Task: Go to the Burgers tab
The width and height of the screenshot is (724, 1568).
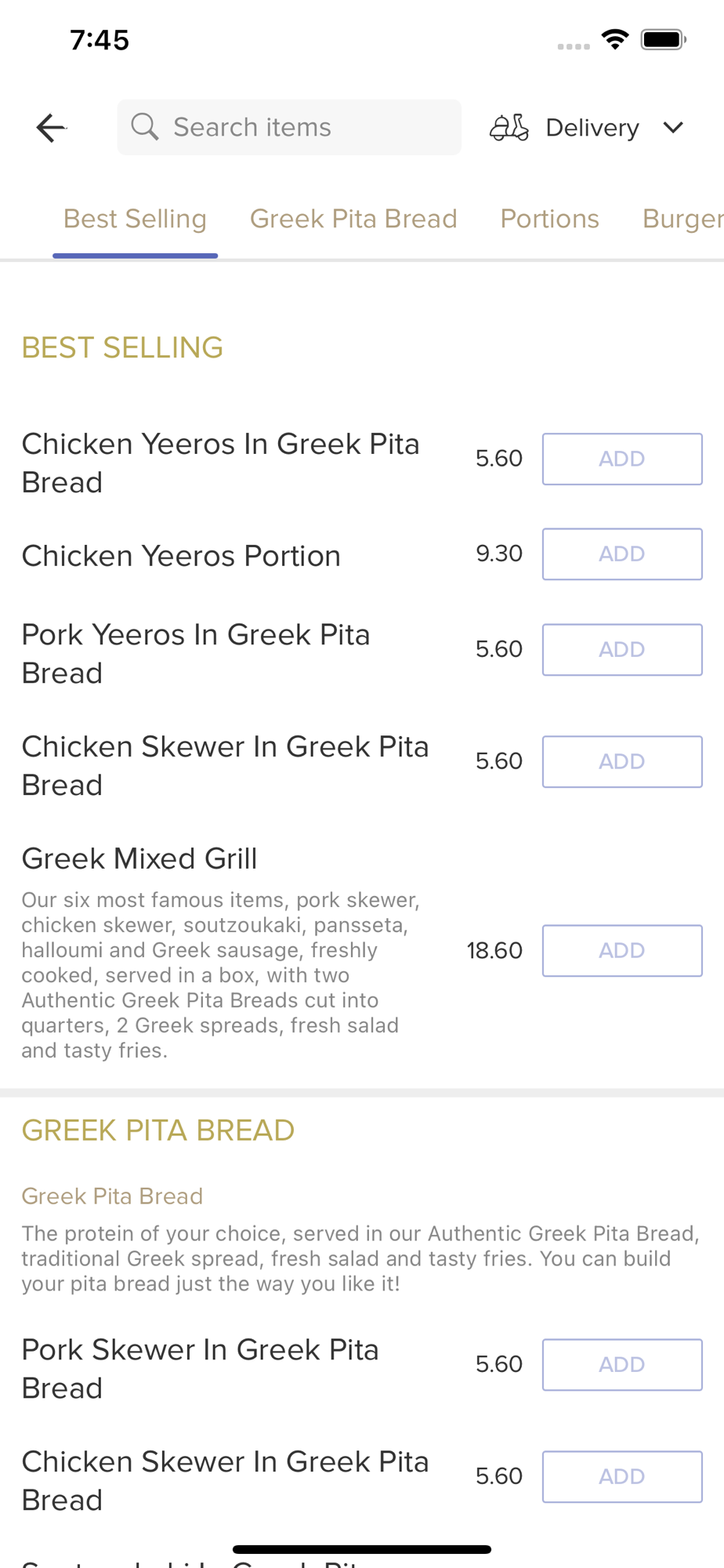Action: (x=682, y=219)
